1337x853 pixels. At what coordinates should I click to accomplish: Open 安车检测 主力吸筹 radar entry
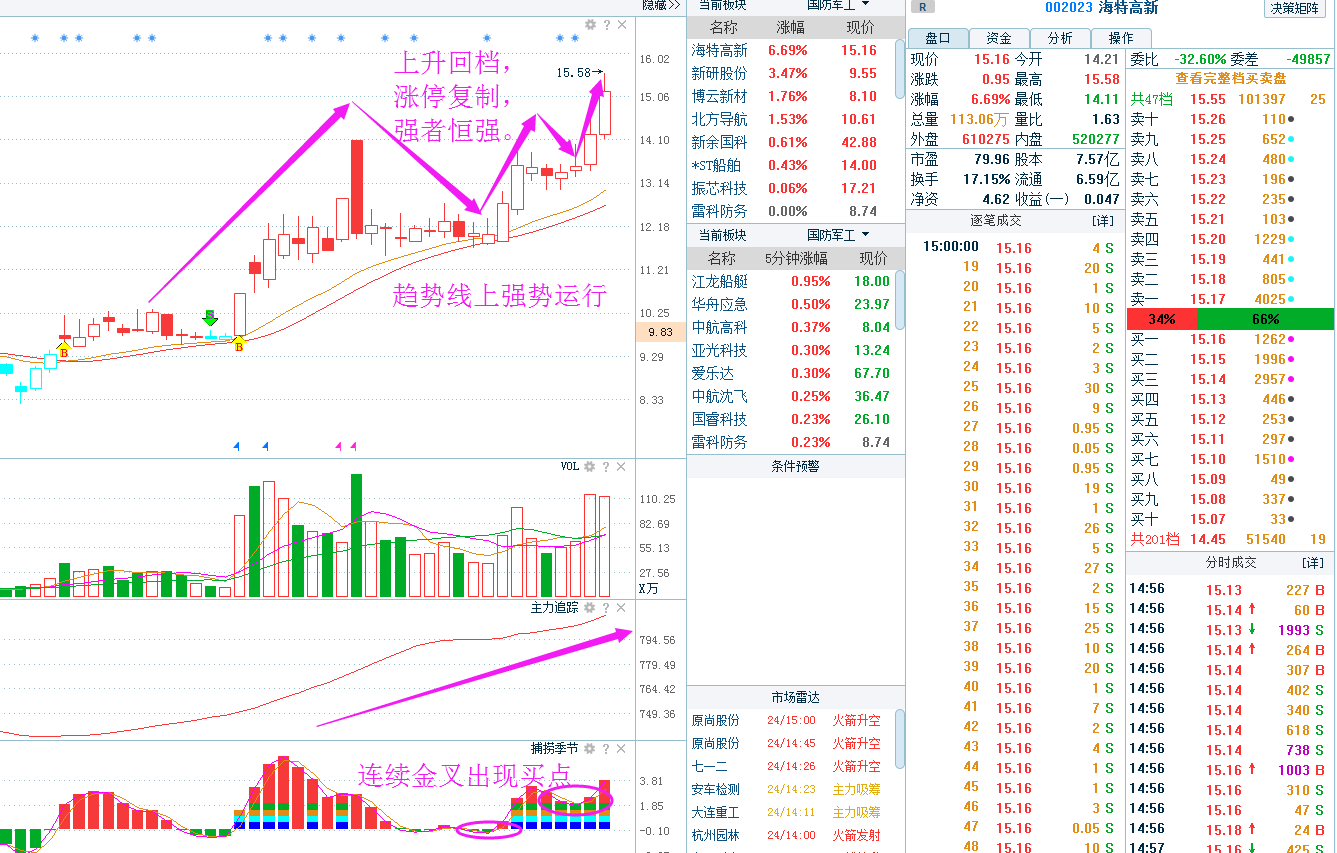click(x=790, y=789)
